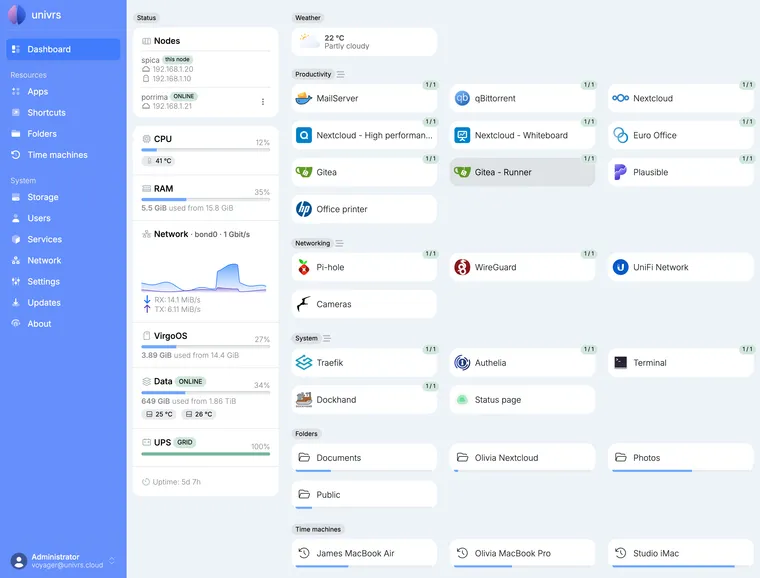Open Studio iMac time machine
This screenshot has width=760, height=578.
pos(681,553)
